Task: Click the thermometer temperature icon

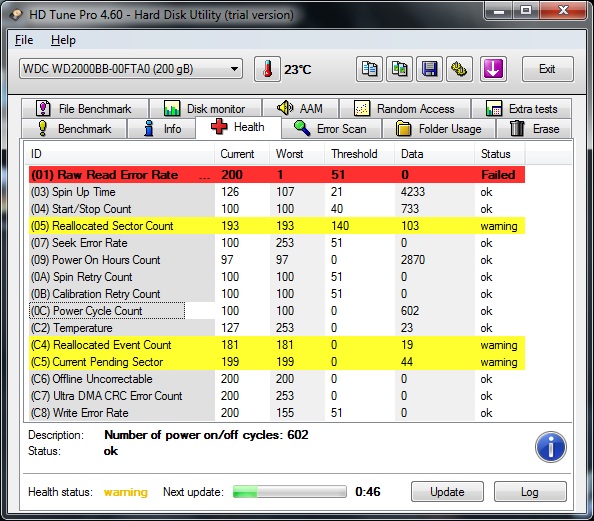Action: (267, 69)
